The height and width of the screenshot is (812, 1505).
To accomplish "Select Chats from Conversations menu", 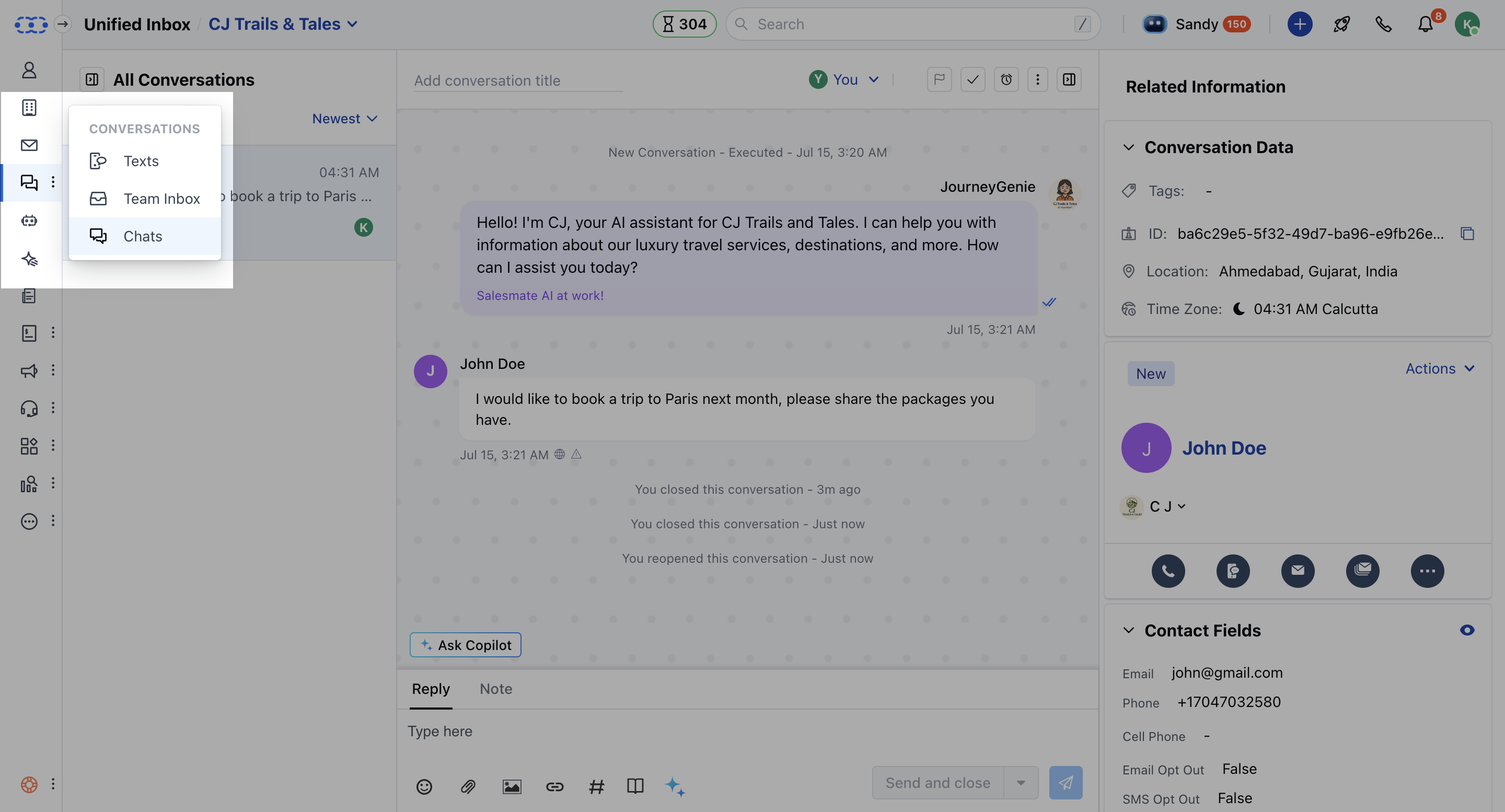I will point(144,236).
